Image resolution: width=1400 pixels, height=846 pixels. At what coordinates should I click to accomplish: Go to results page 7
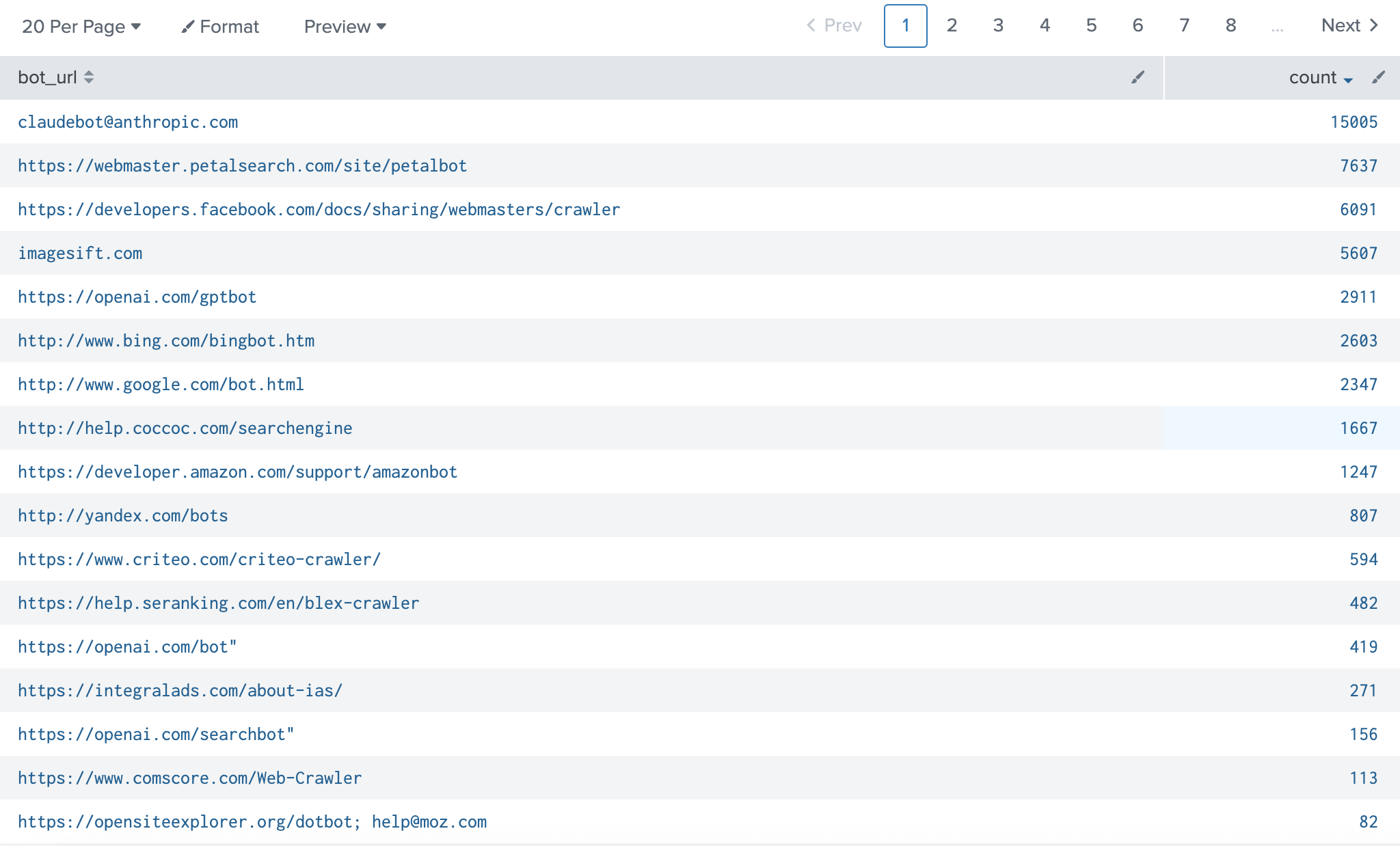pos(1184,25)
